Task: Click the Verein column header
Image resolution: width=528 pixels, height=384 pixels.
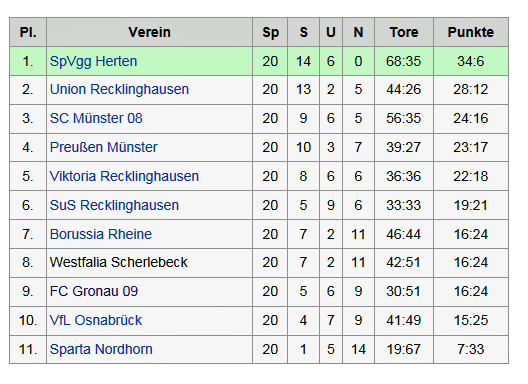Action: pyautogui.click(x=150, y=32)
